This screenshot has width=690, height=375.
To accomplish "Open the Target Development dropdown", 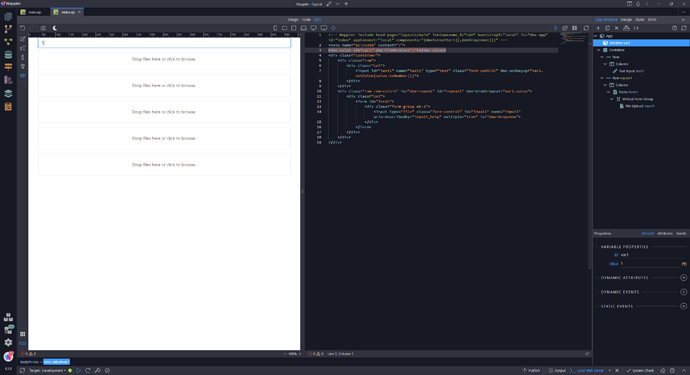I will 48,371.
